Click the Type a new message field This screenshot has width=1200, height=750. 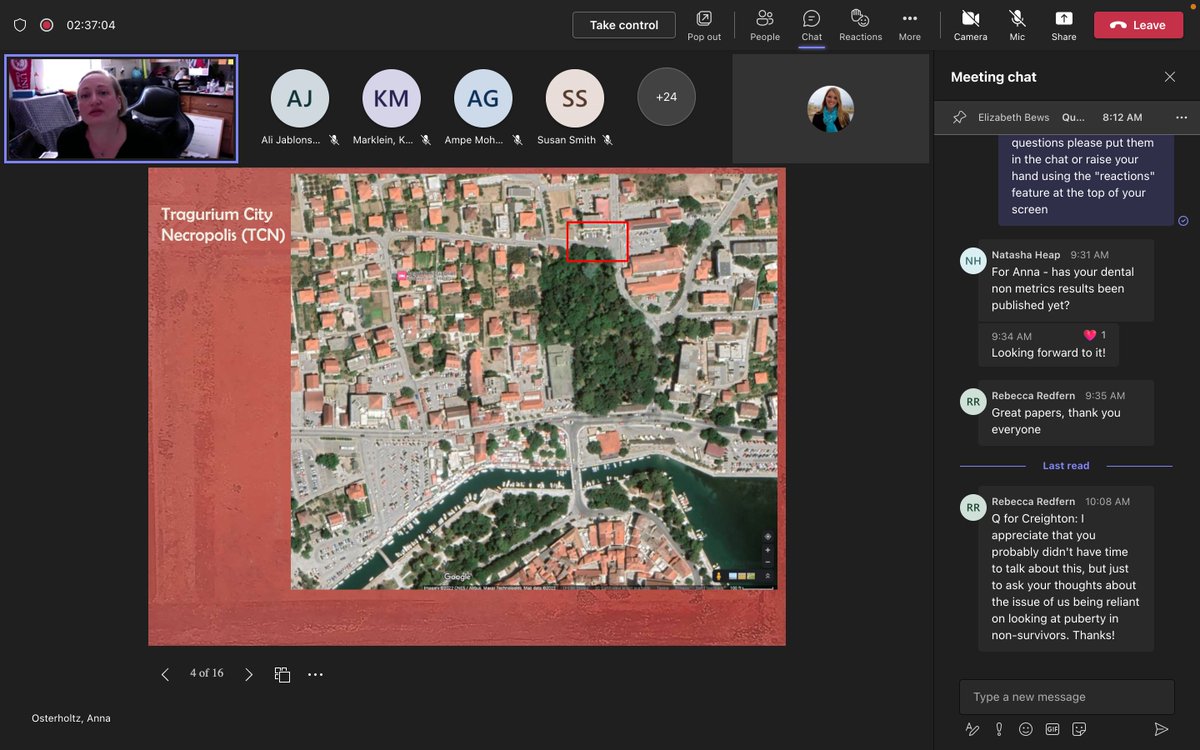(1066, 697)
